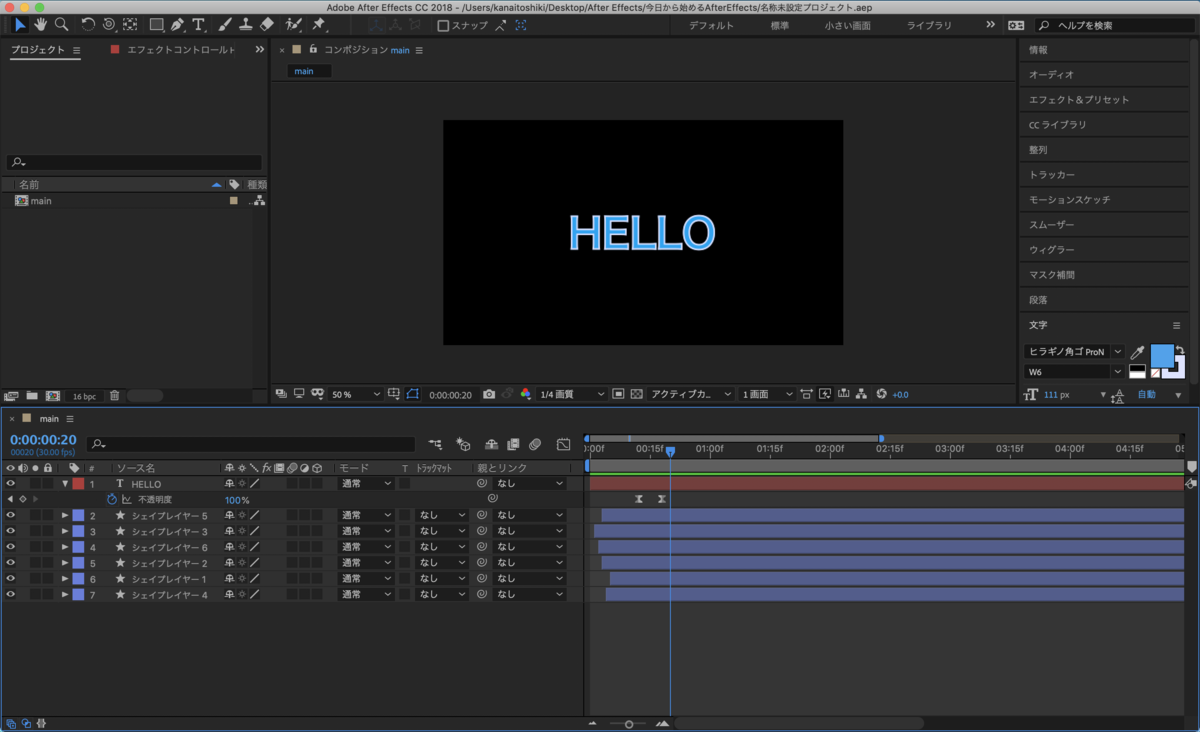
Task: Hide the HELLO layer with eye toggle
Action: pos(11,484)
